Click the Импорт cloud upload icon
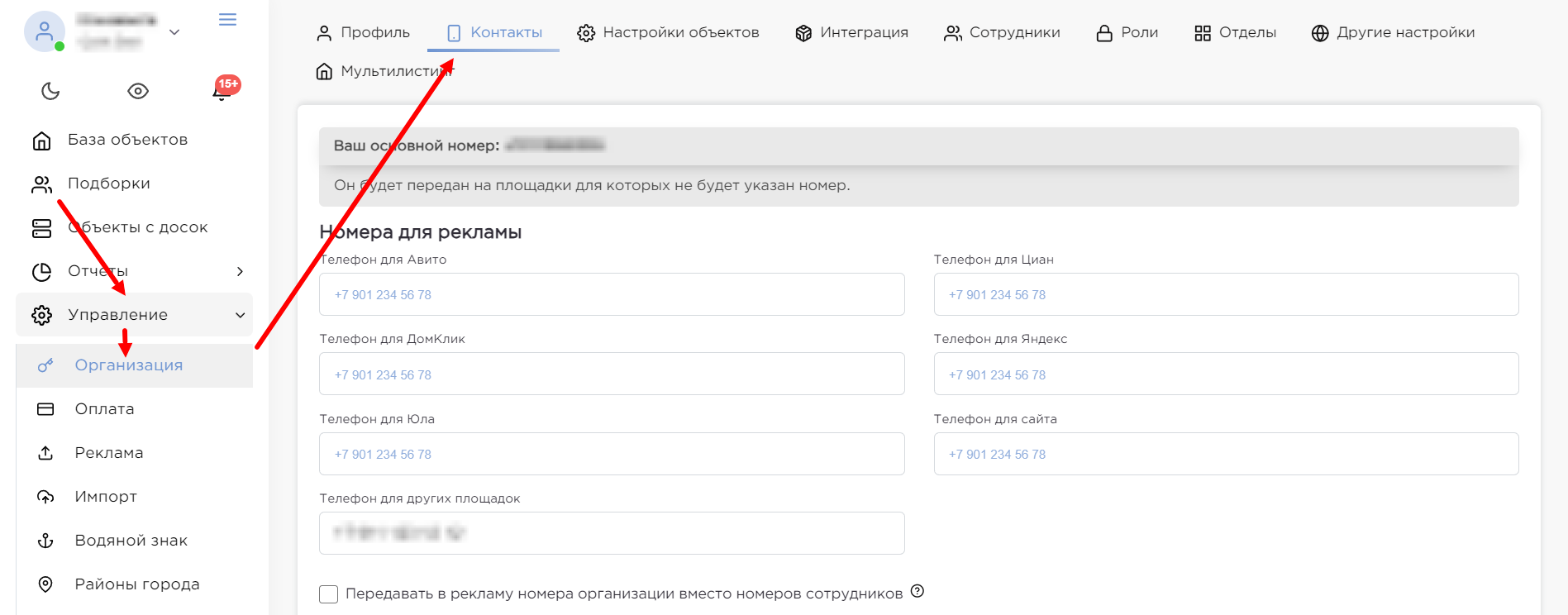This screenshot has height=615, width=1568. click(x=45, y=497)
